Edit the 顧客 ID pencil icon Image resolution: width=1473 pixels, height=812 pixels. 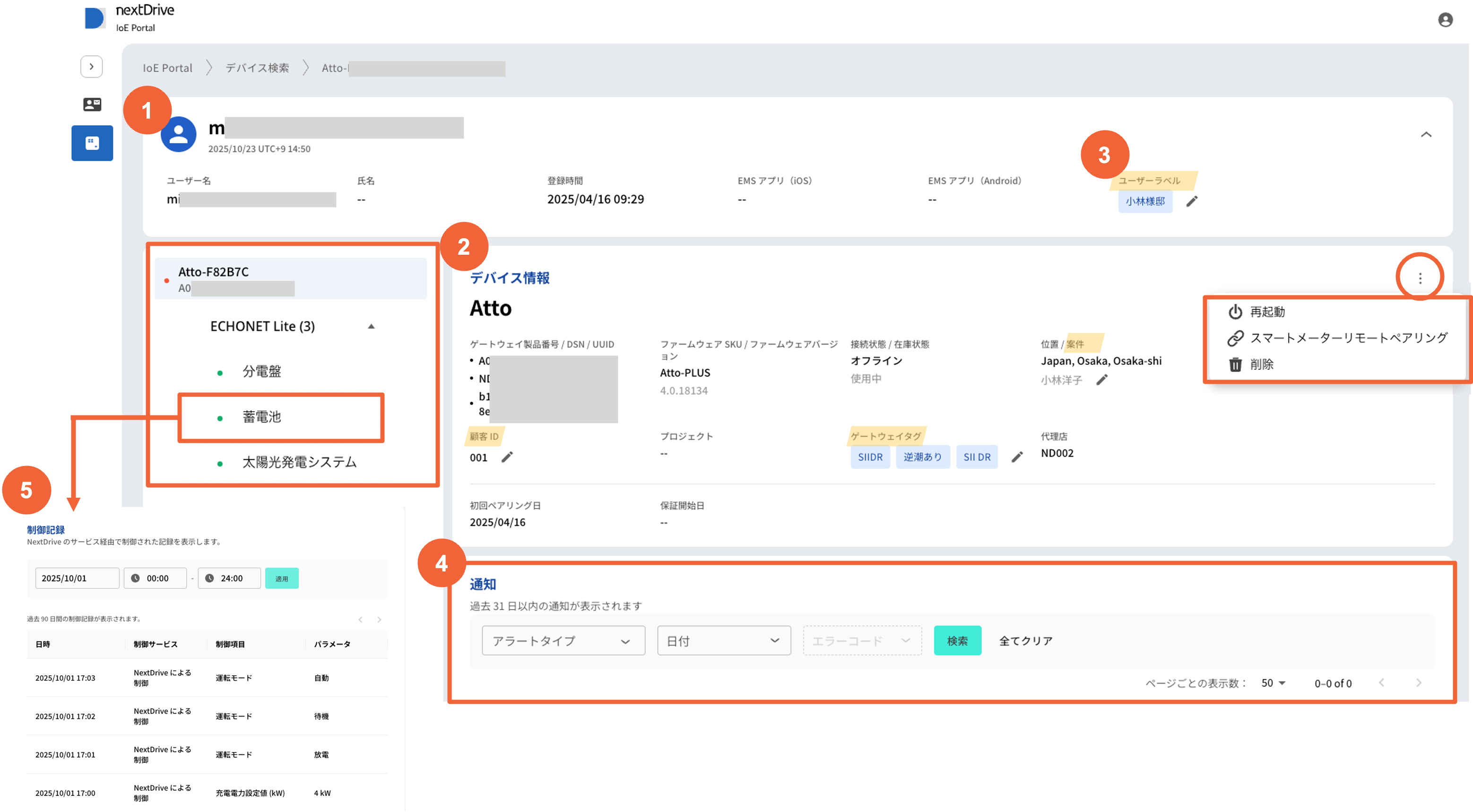(507, 457)
